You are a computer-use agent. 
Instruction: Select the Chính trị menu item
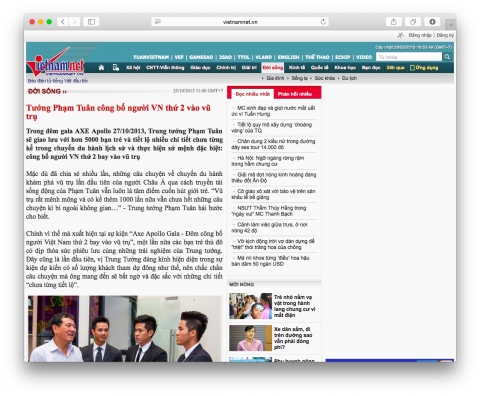(x=226, y=68)
